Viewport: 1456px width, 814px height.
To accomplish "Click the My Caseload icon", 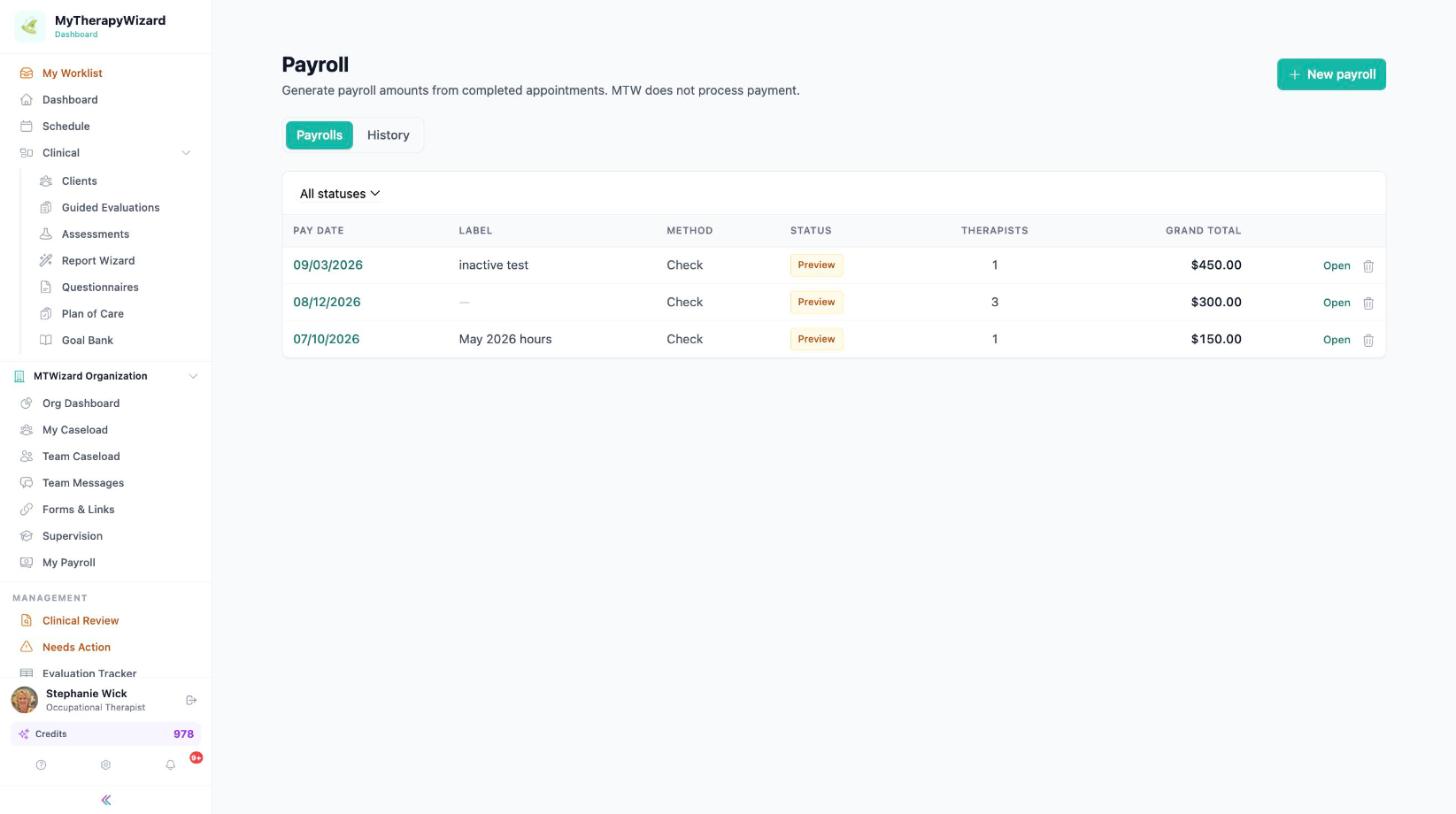I will [26, 430].
